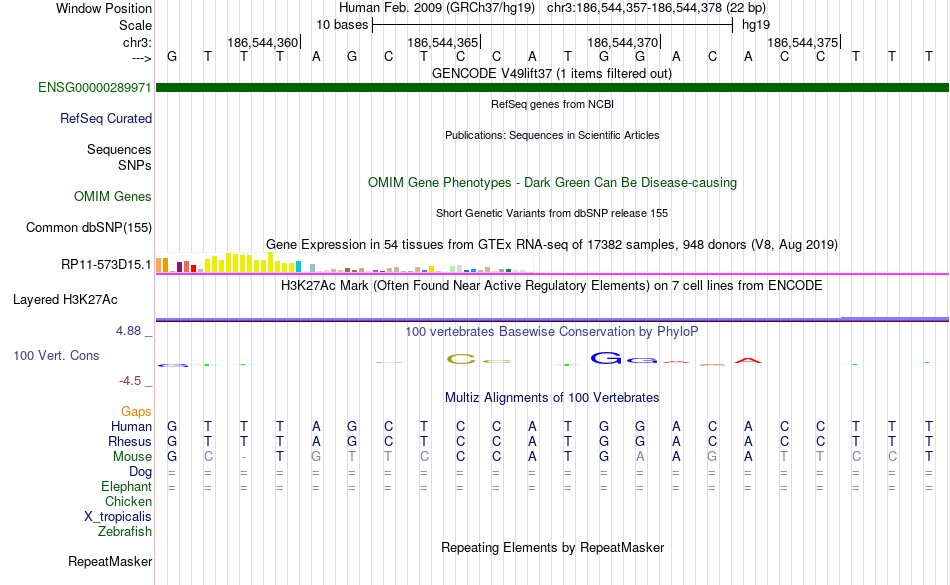Viewport: 950px width, 585px height.
Task: Open the Common dbSNP(155) track label
Action: tap(88, 227)
